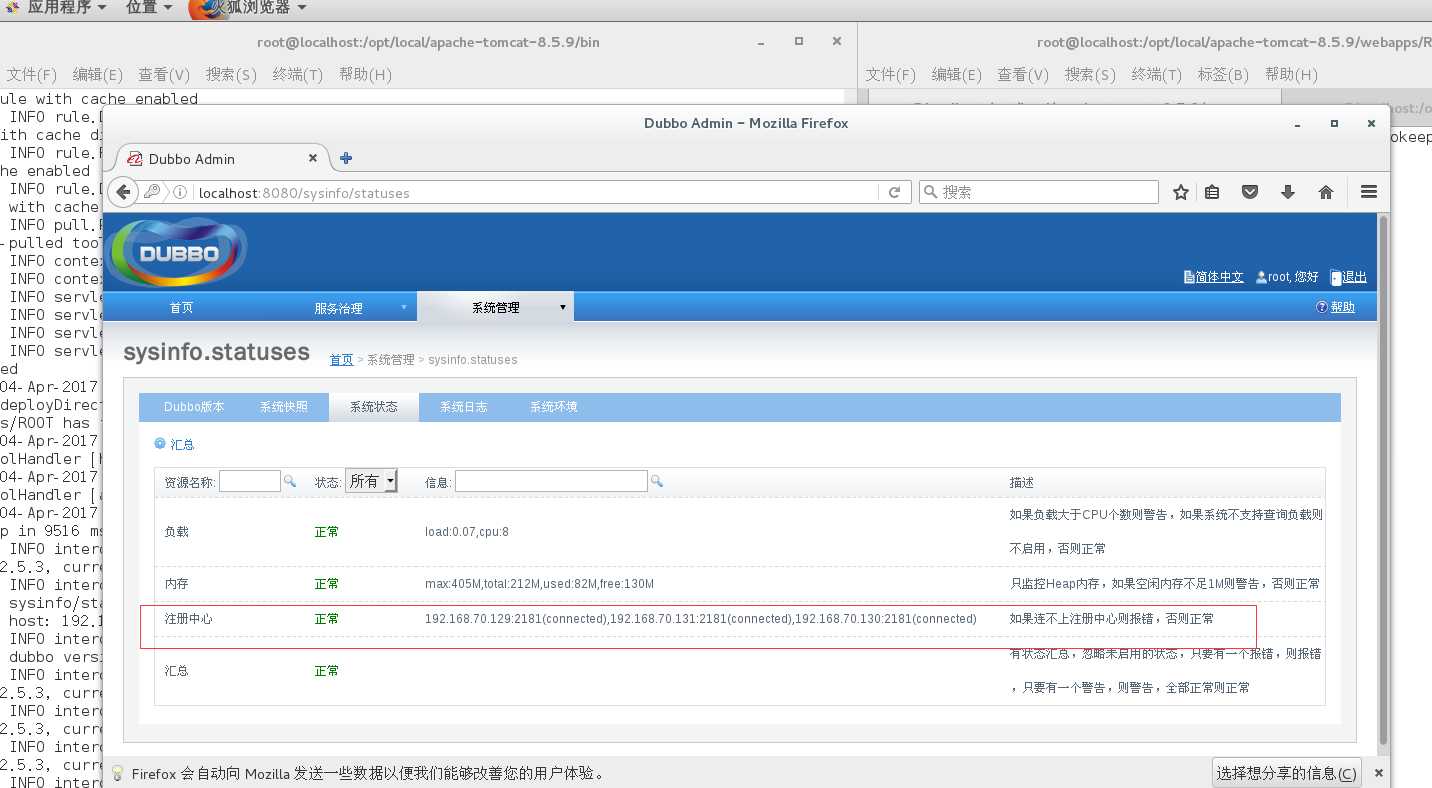Reload the page with the refresh icon

click(894, 192)
